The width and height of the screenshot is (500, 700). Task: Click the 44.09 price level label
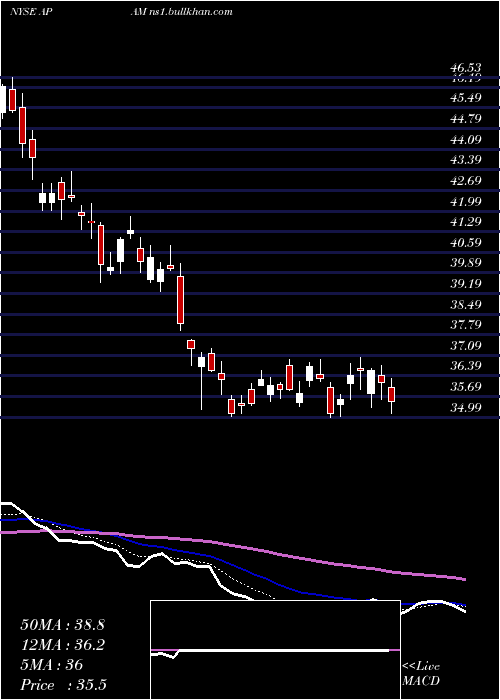click(x=466, y=140)
